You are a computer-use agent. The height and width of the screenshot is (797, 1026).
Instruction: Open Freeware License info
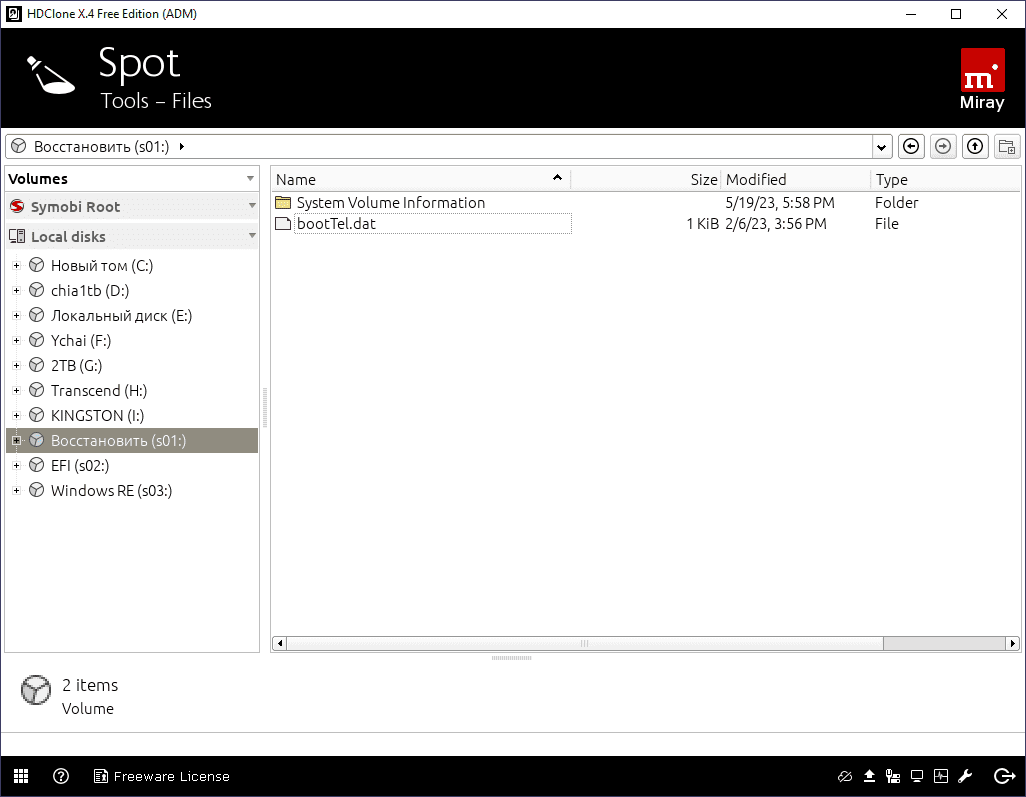tap(162, 776)
